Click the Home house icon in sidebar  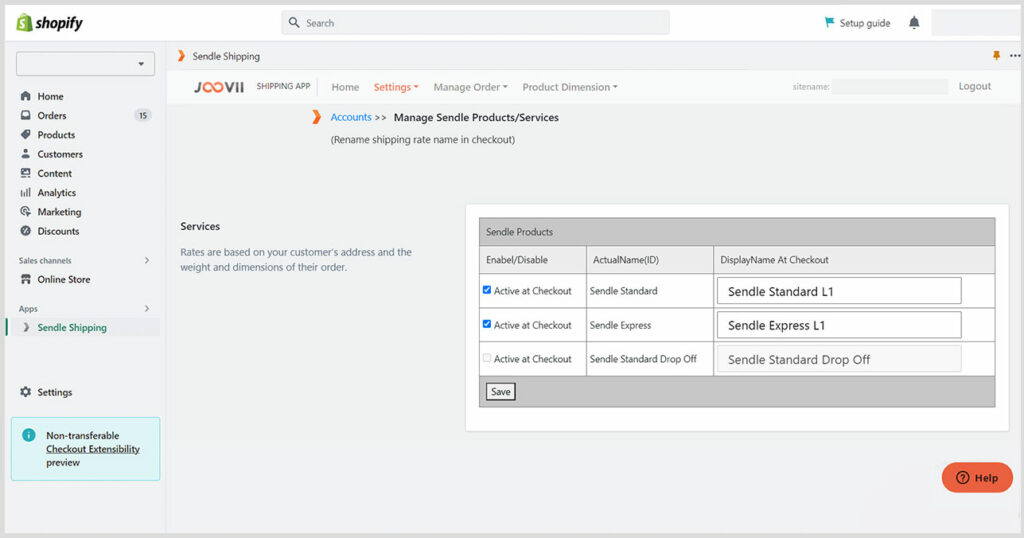pyautogui.click(x=25, y=96)
